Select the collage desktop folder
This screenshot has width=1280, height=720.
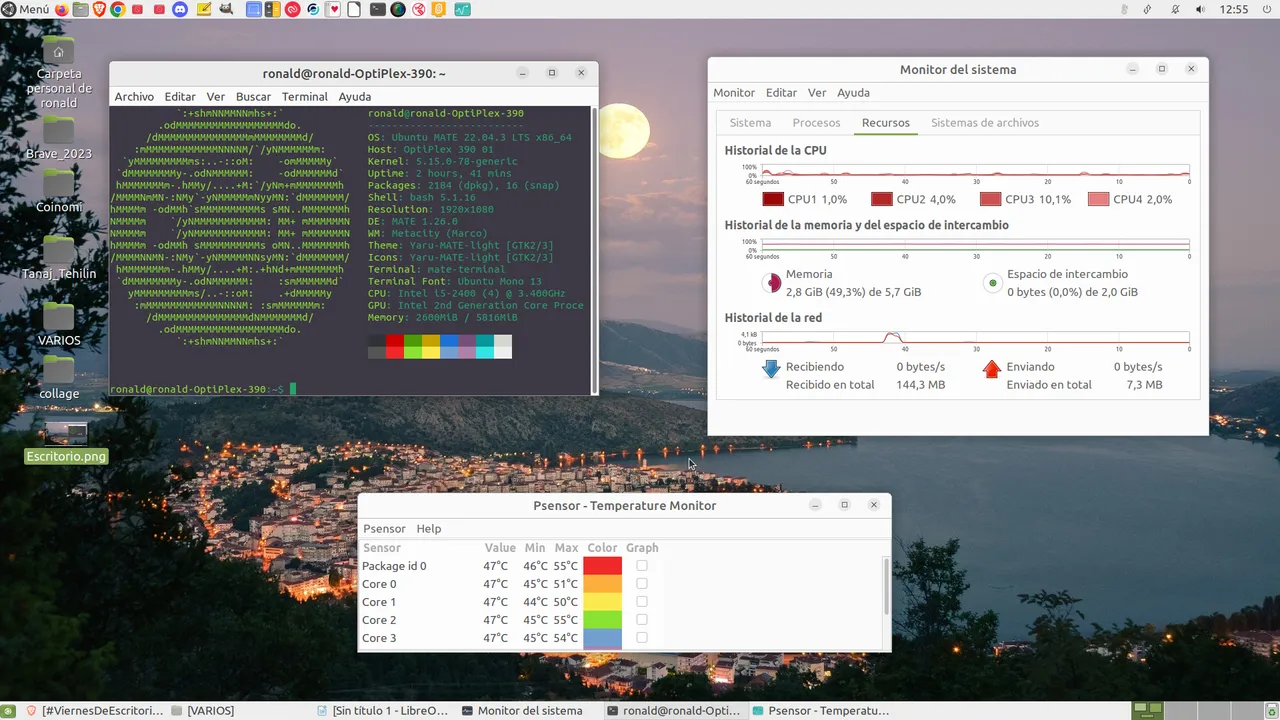click(58, 378)
